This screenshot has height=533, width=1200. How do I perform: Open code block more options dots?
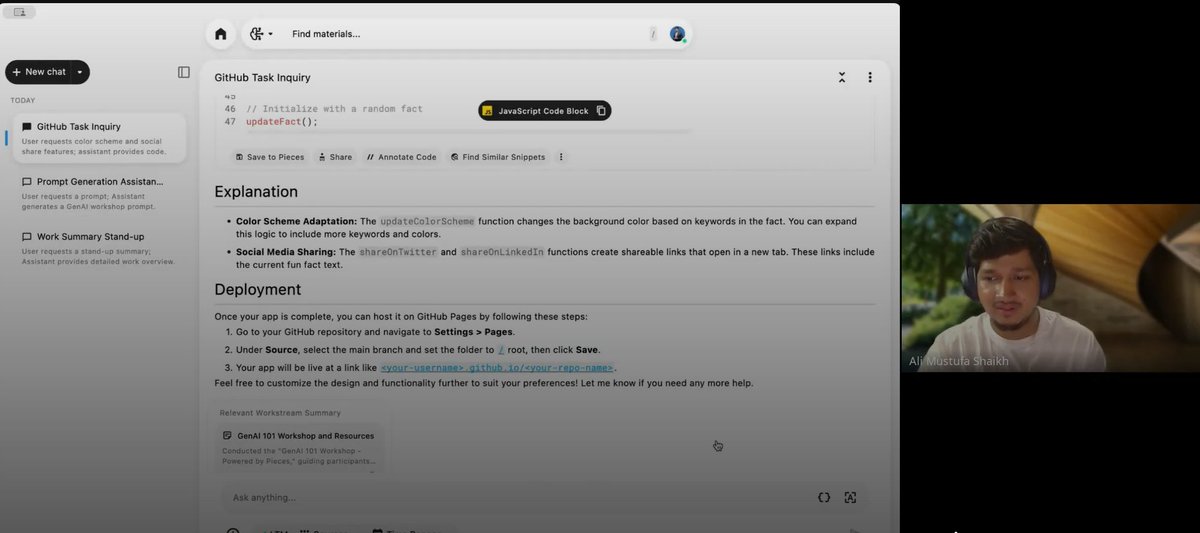(x=561, y=157)
